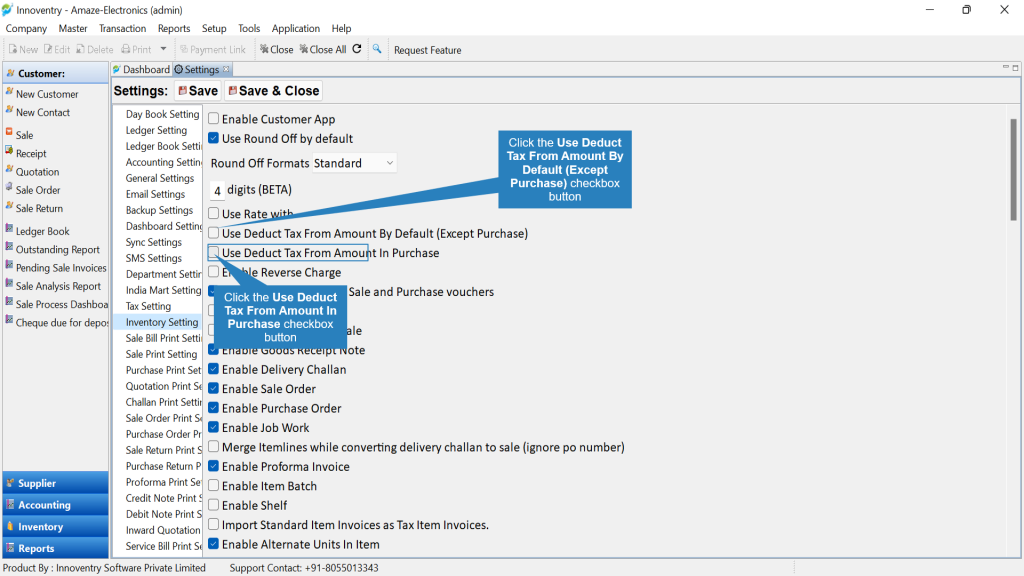Screen dimensions: 1024x576
Task: Tick Use Deduct Tax From Amount In Purchase
Action: 214,252
